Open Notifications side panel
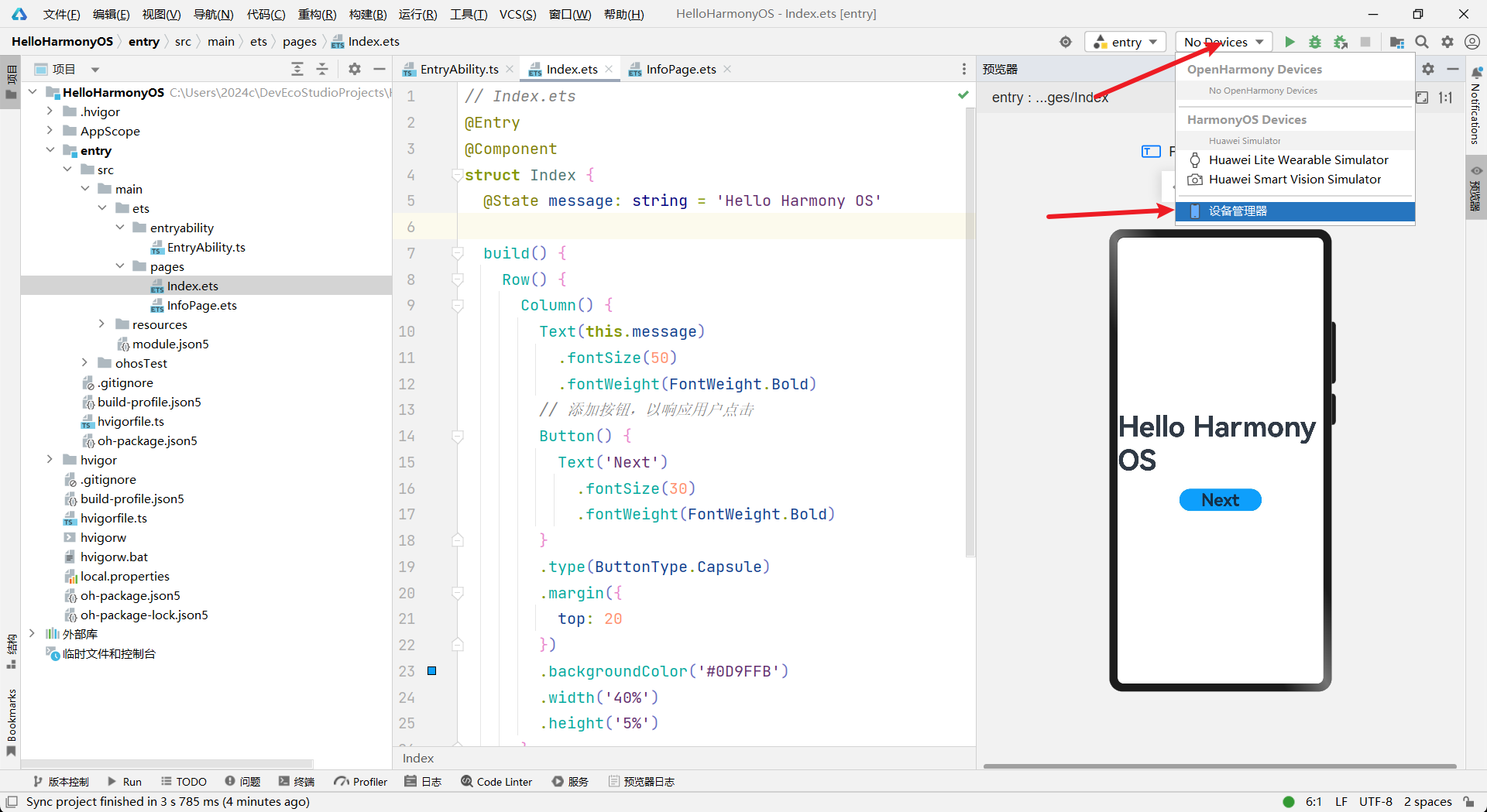The image size is (1487, 812). tap(1475, 107)
